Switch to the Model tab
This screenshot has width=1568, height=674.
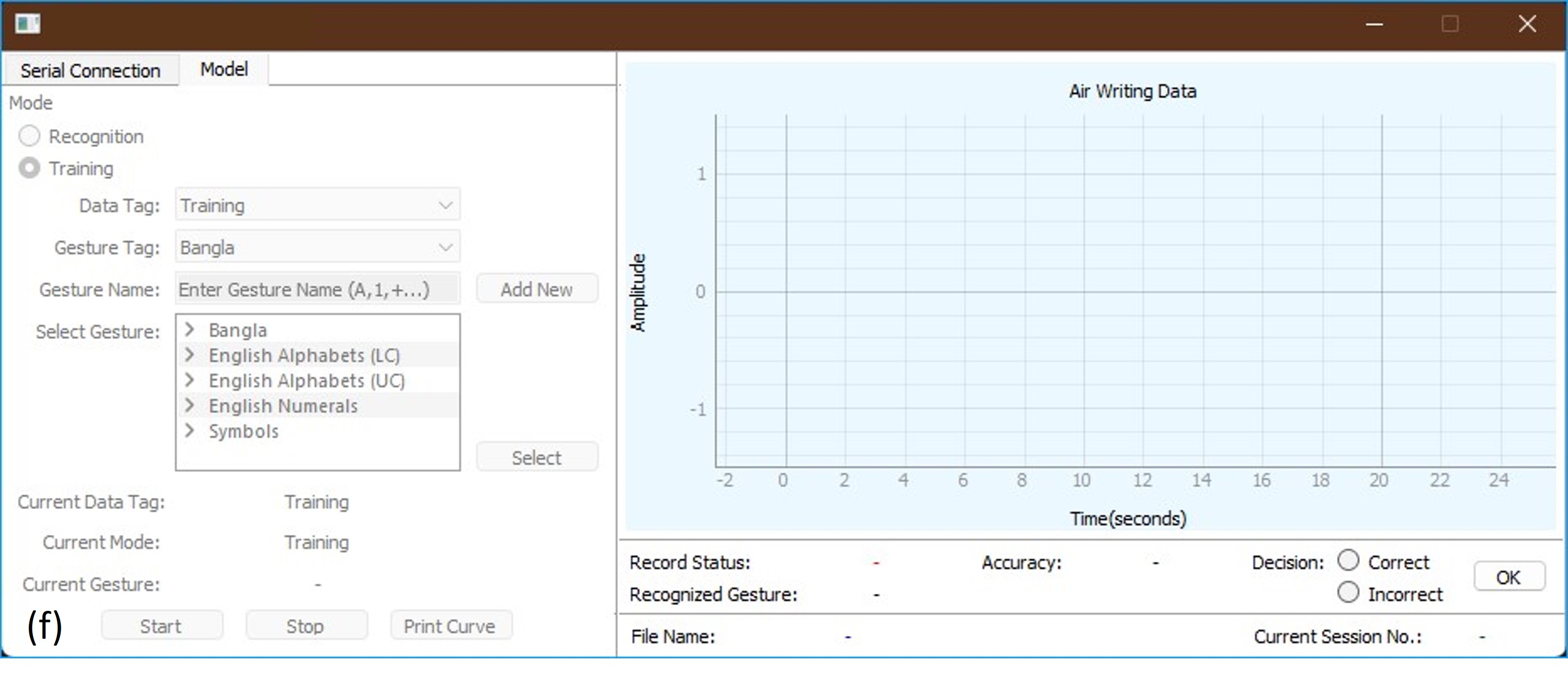pyautogui.click(x=224, y=69)
